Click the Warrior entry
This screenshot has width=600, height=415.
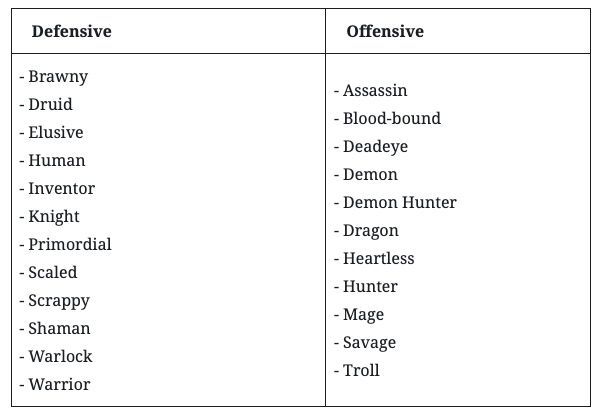tap(55, 384)
